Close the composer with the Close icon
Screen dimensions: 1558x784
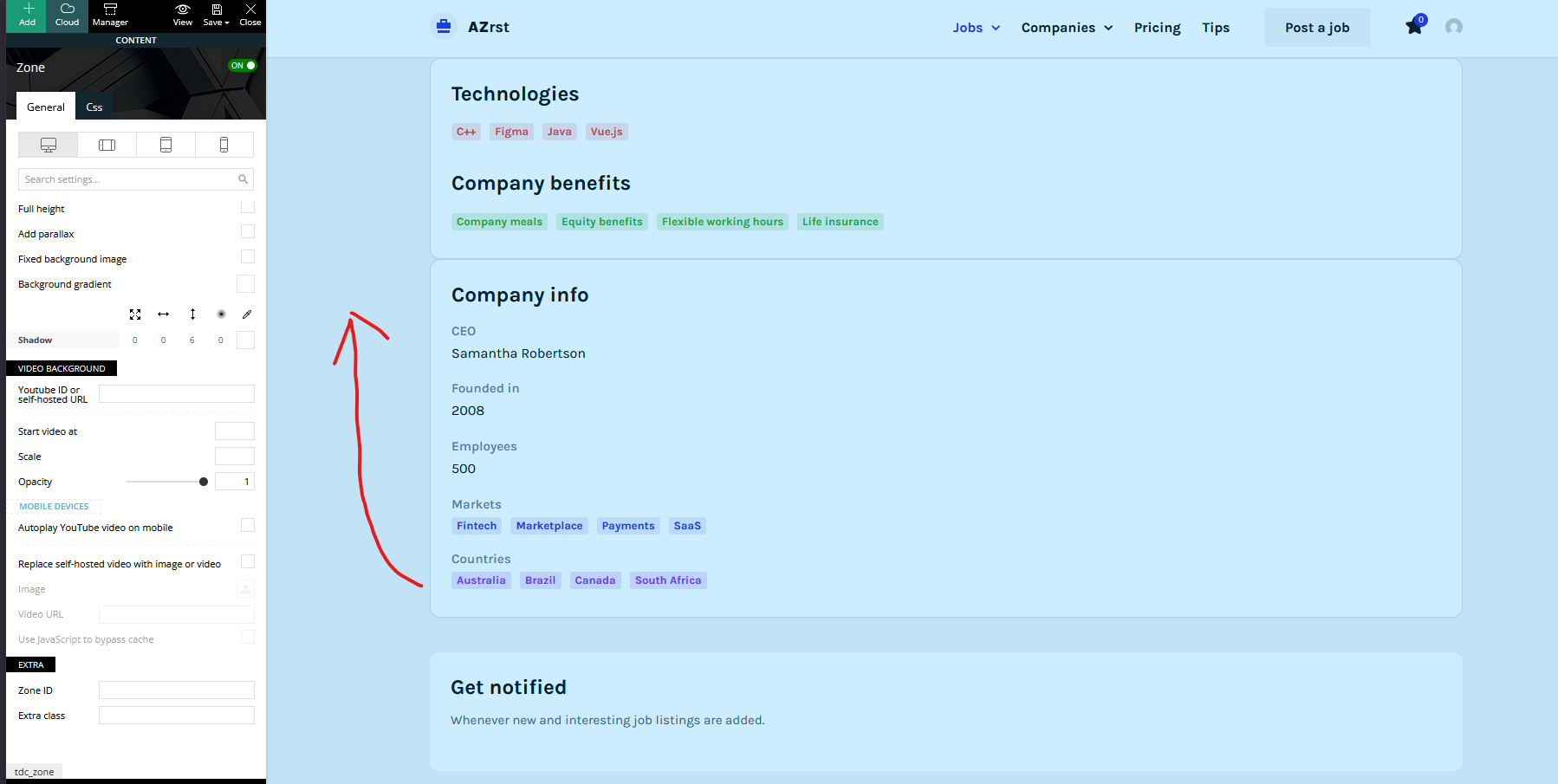tap(250, 16)
